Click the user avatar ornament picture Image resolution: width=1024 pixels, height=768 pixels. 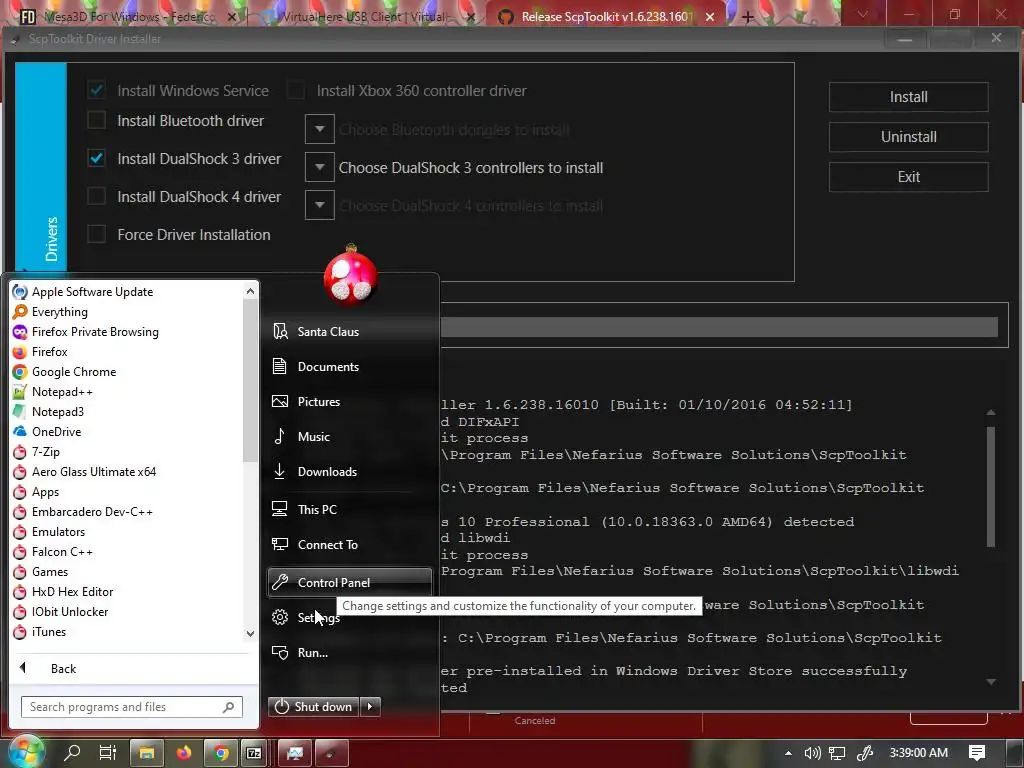[x=351, y=277]
